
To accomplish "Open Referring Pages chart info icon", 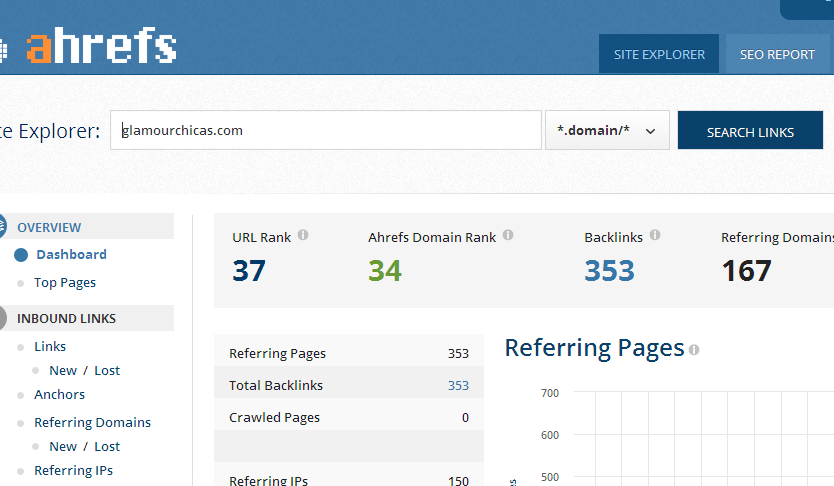I will (x=694, y=350).
